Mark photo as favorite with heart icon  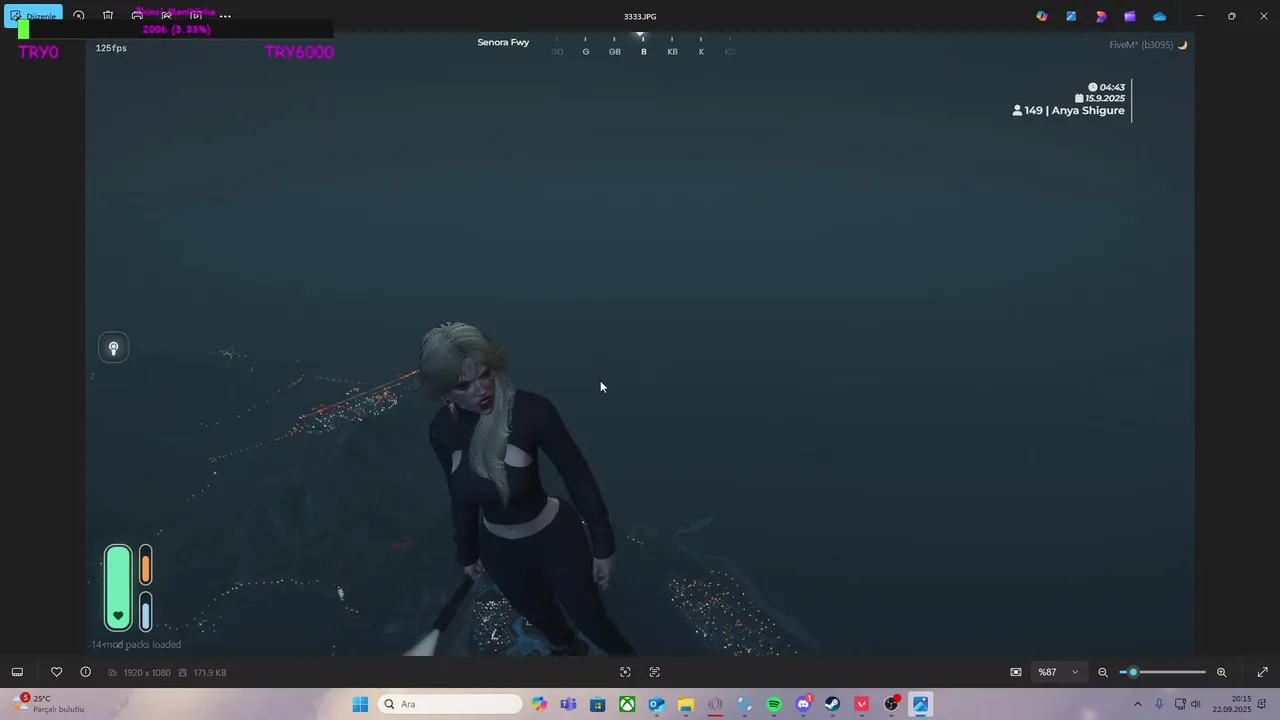[x=57, y=672]
